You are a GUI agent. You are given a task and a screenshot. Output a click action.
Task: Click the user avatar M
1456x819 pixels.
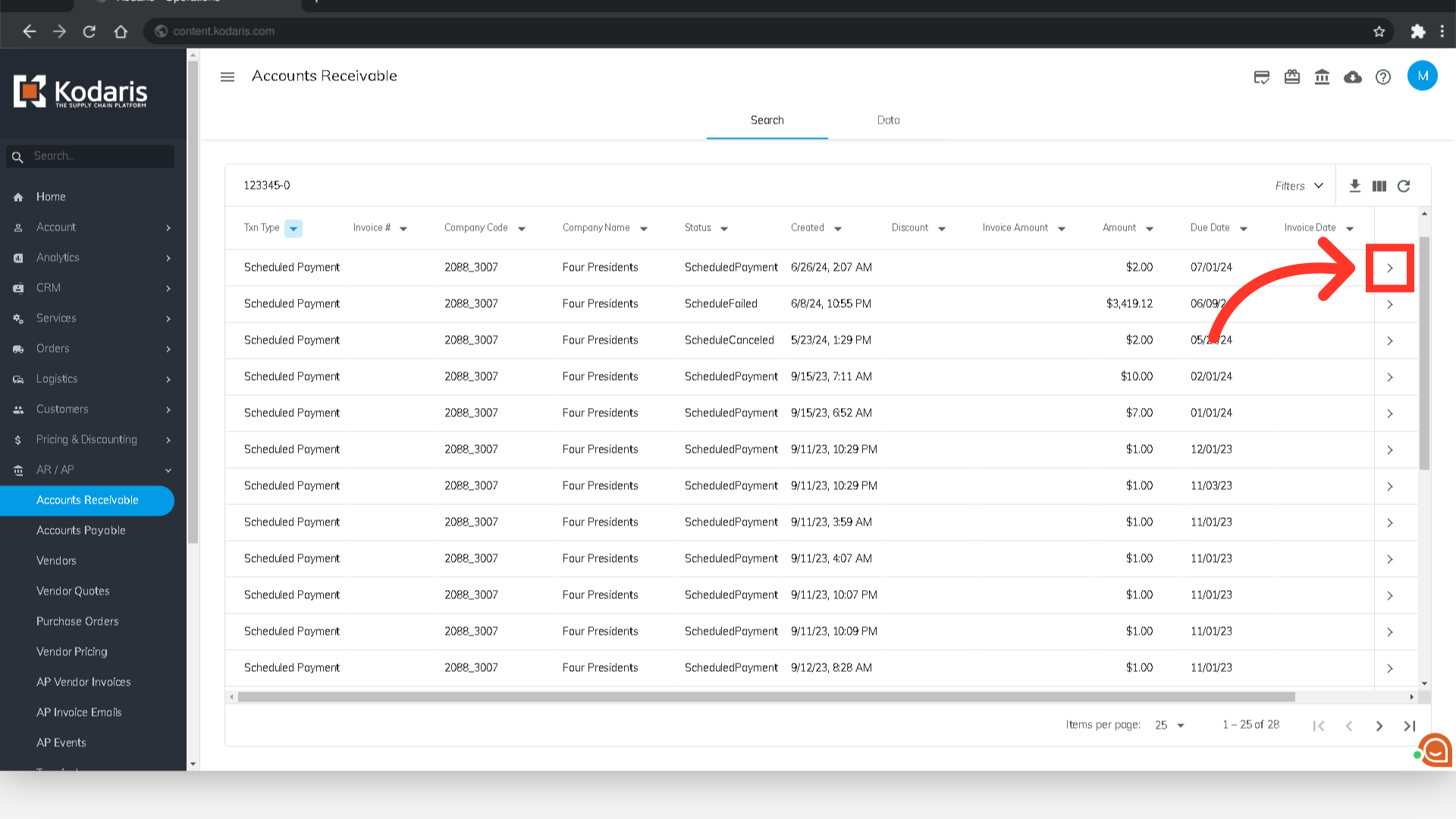1422,76
